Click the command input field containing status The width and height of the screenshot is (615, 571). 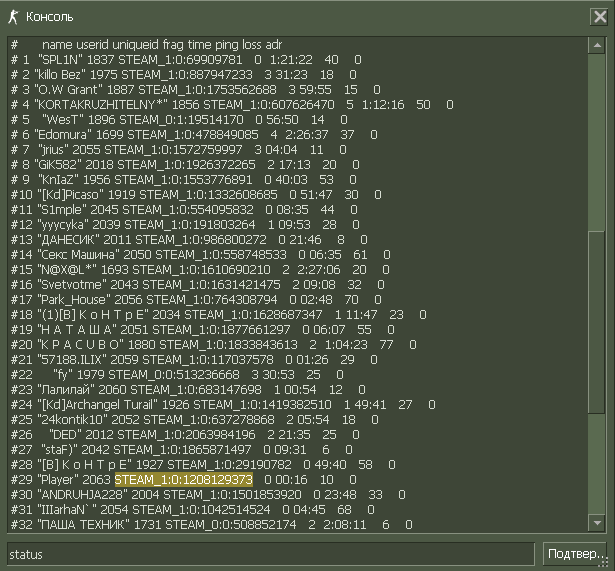270,553
